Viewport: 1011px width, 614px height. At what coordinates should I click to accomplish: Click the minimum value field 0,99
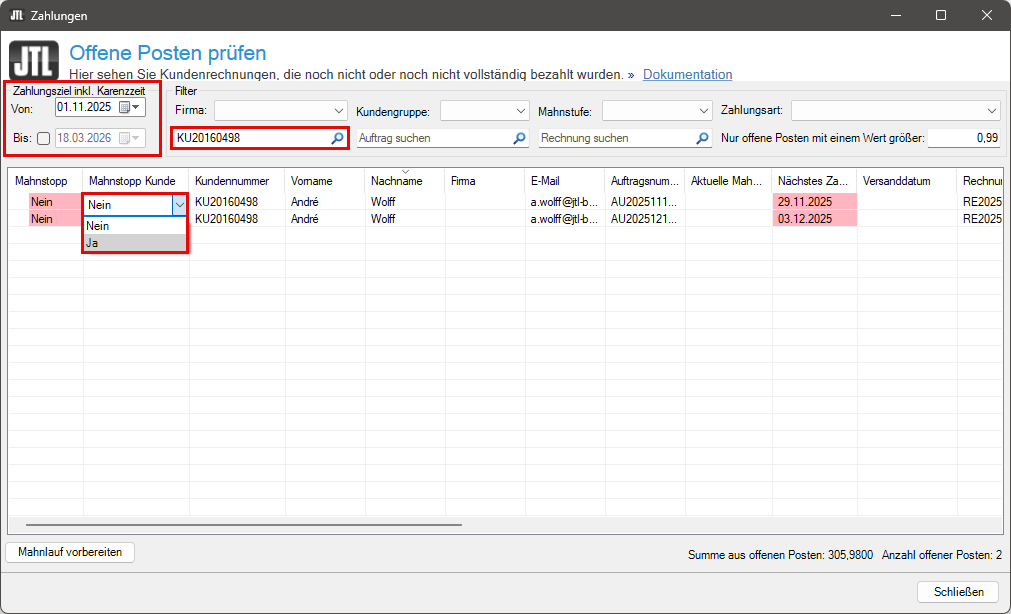tap(964, 138)
